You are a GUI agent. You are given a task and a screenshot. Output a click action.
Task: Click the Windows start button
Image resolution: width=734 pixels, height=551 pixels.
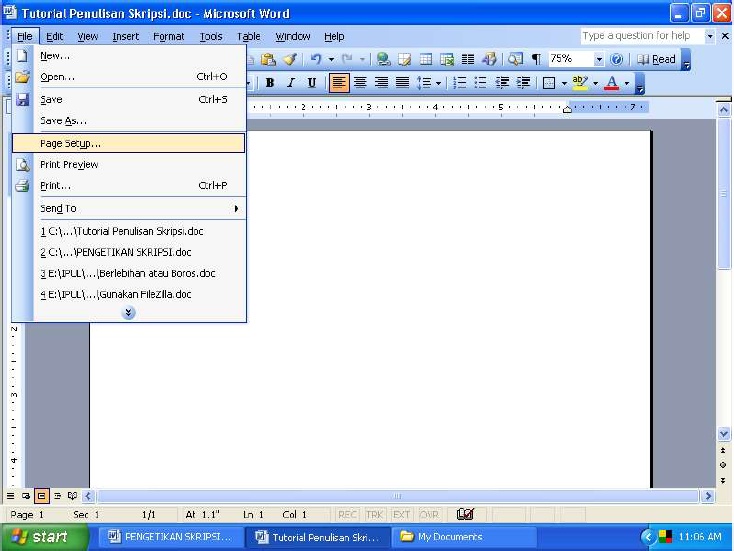pyautogui.click(x=44, y=536)
